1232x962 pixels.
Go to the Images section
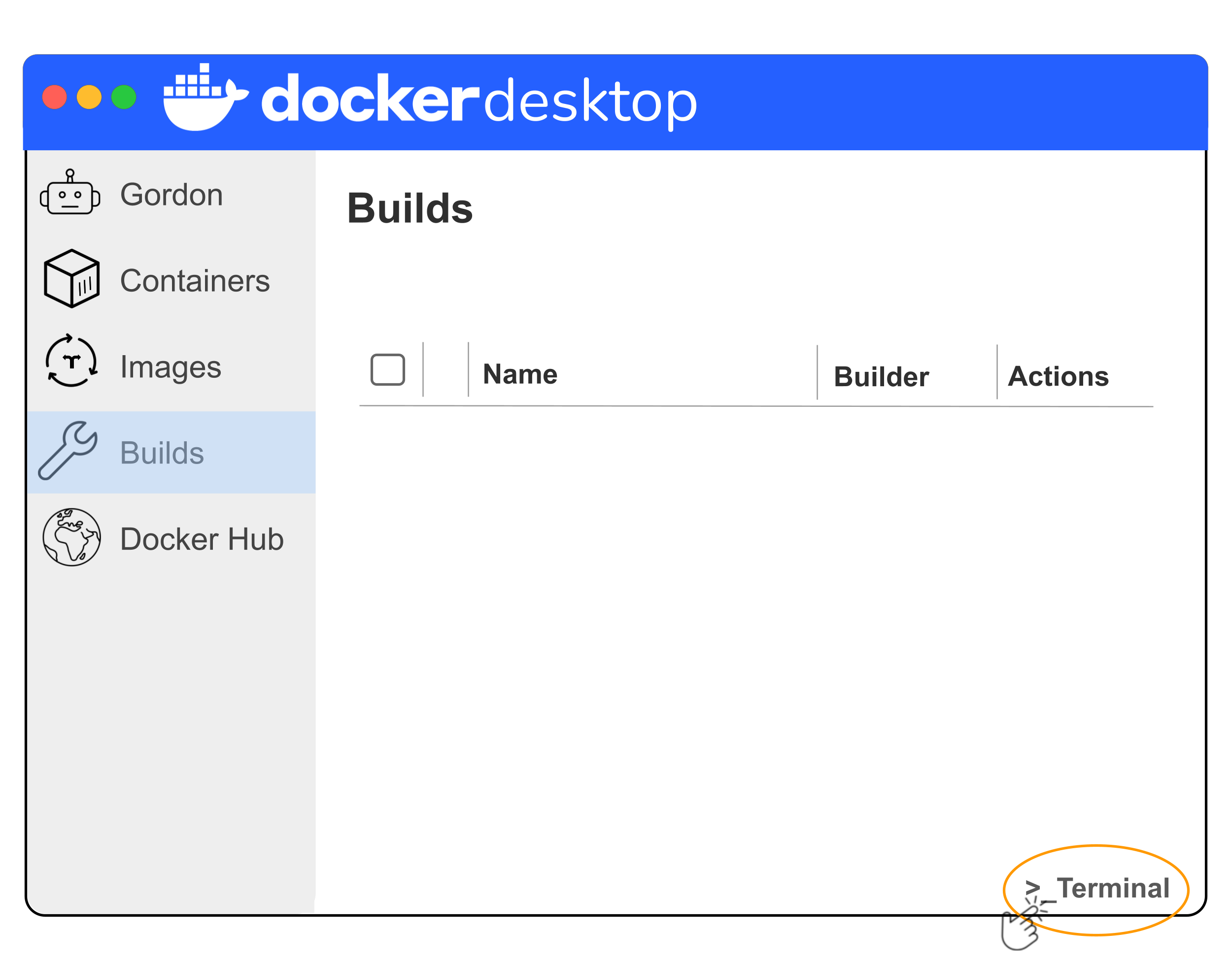tap(171, 367)
